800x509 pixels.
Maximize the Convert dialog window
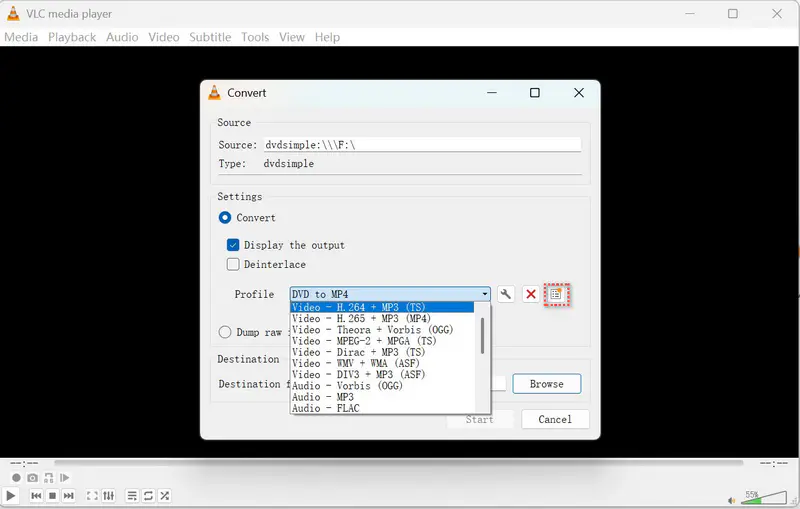coord(535,92)
